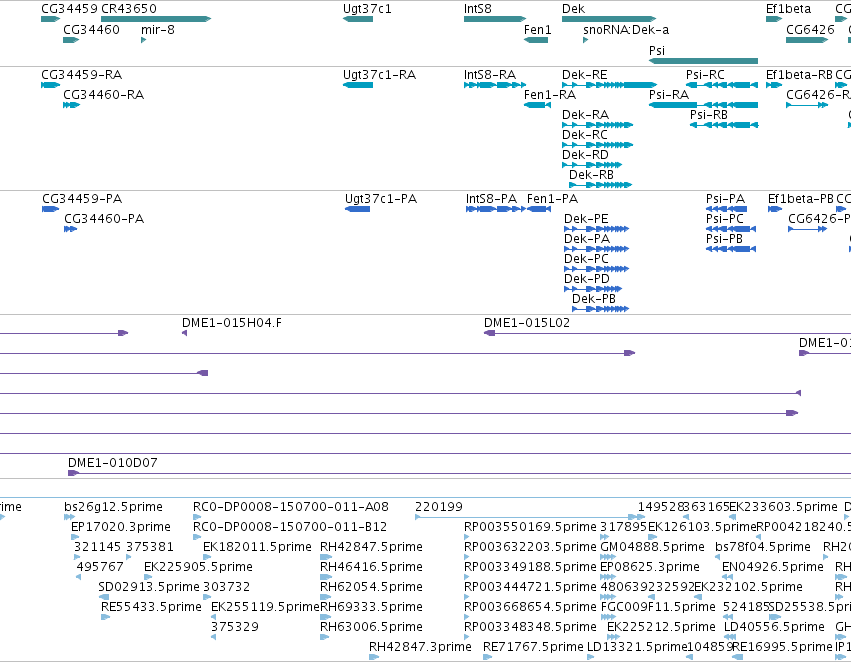
Task: Open transcript Dek-RD
Action: [592, 165]
